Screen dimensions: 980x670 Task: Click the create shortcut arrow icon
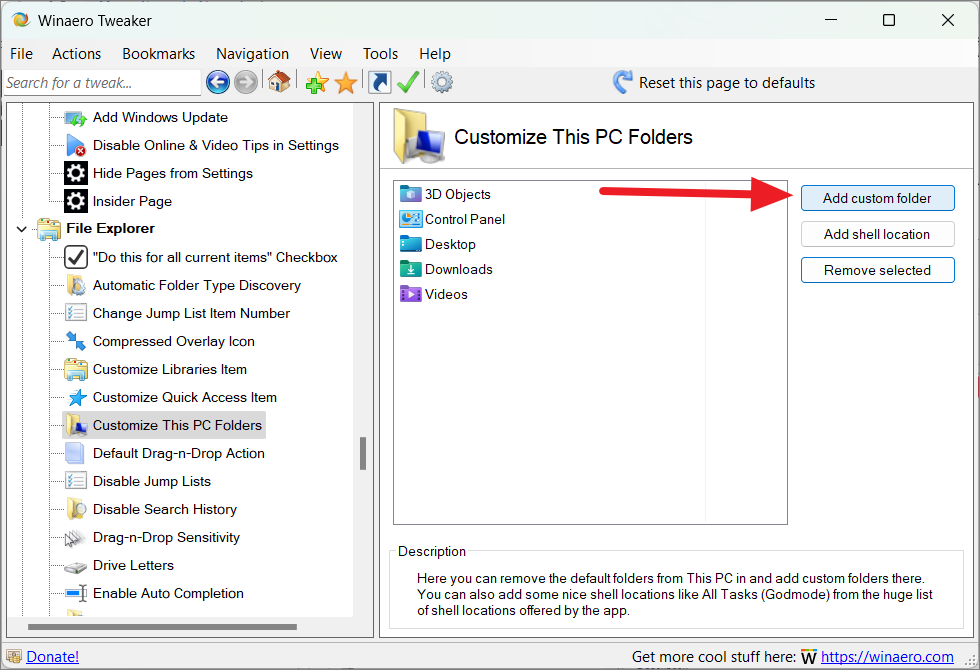pyautogui.click(x=379, y=82)
